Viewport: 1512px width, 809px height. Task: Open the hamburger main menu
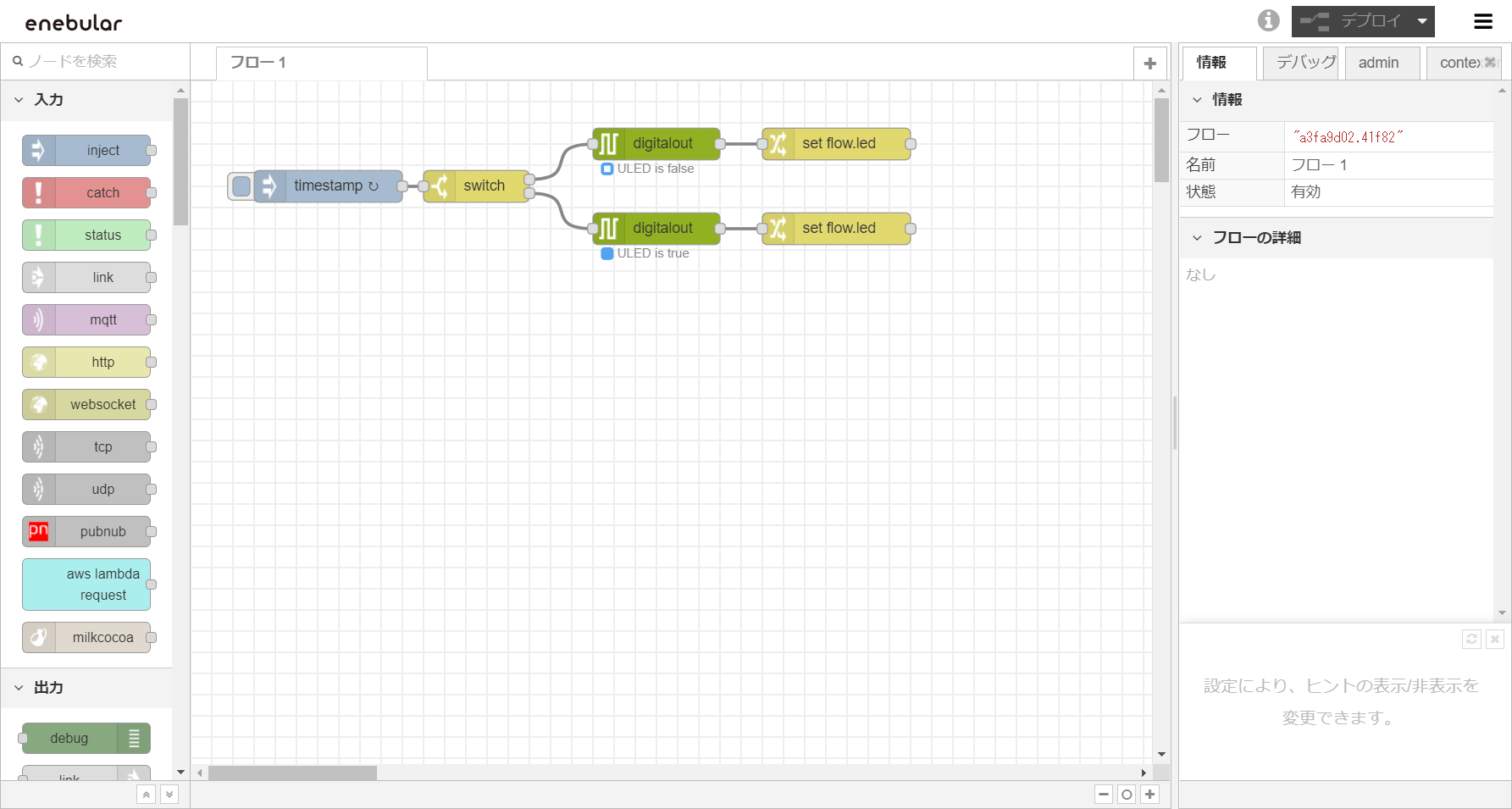1483,21
